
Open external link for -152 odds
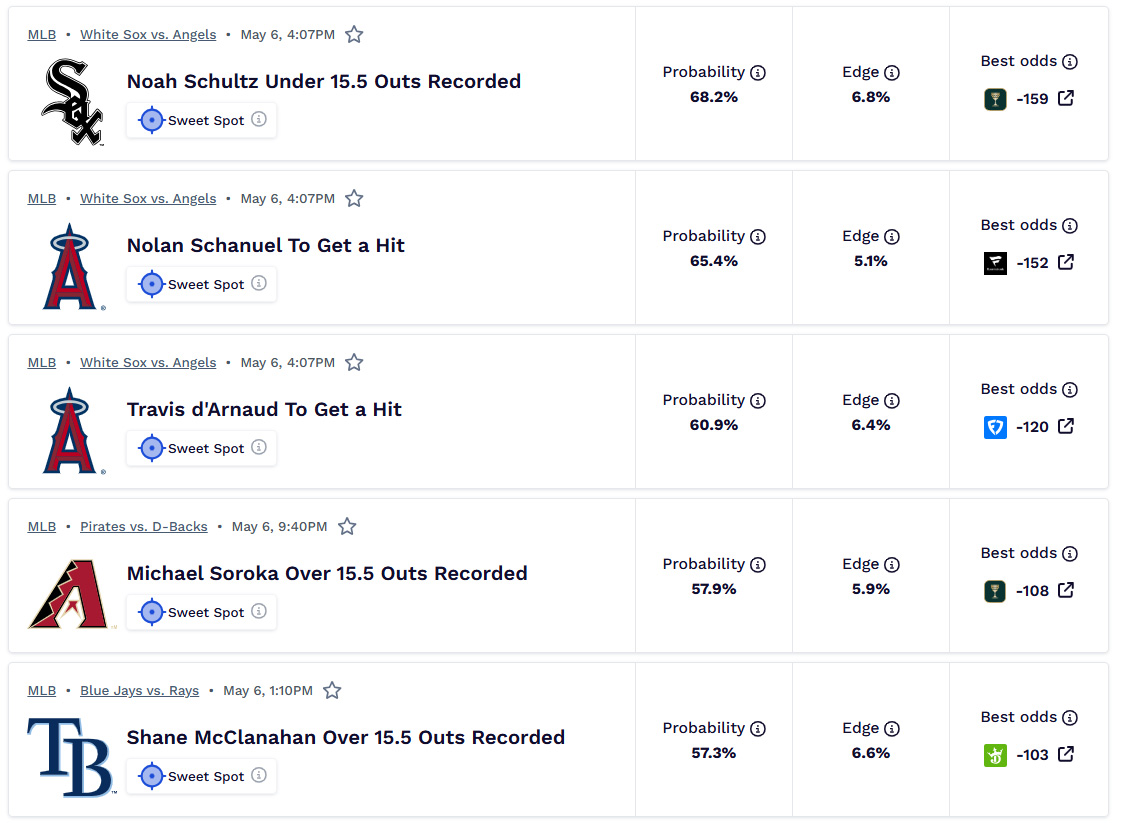point(1066,262)
